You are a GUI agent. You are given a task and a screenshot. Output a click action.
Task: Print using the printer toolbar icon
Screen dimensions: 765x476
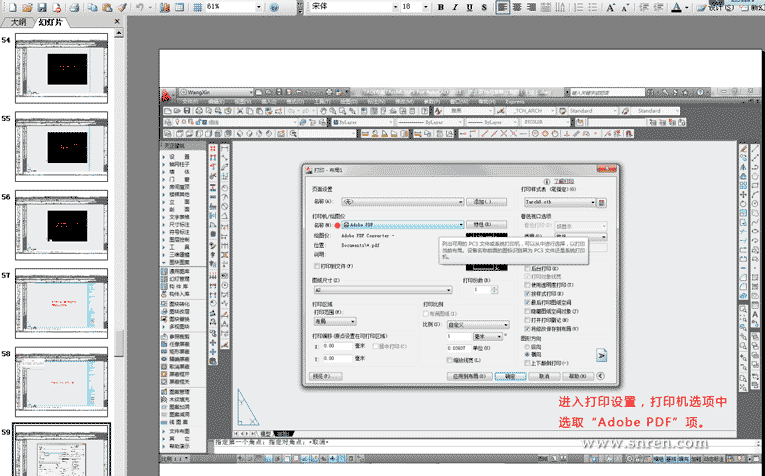coord(74,7)
